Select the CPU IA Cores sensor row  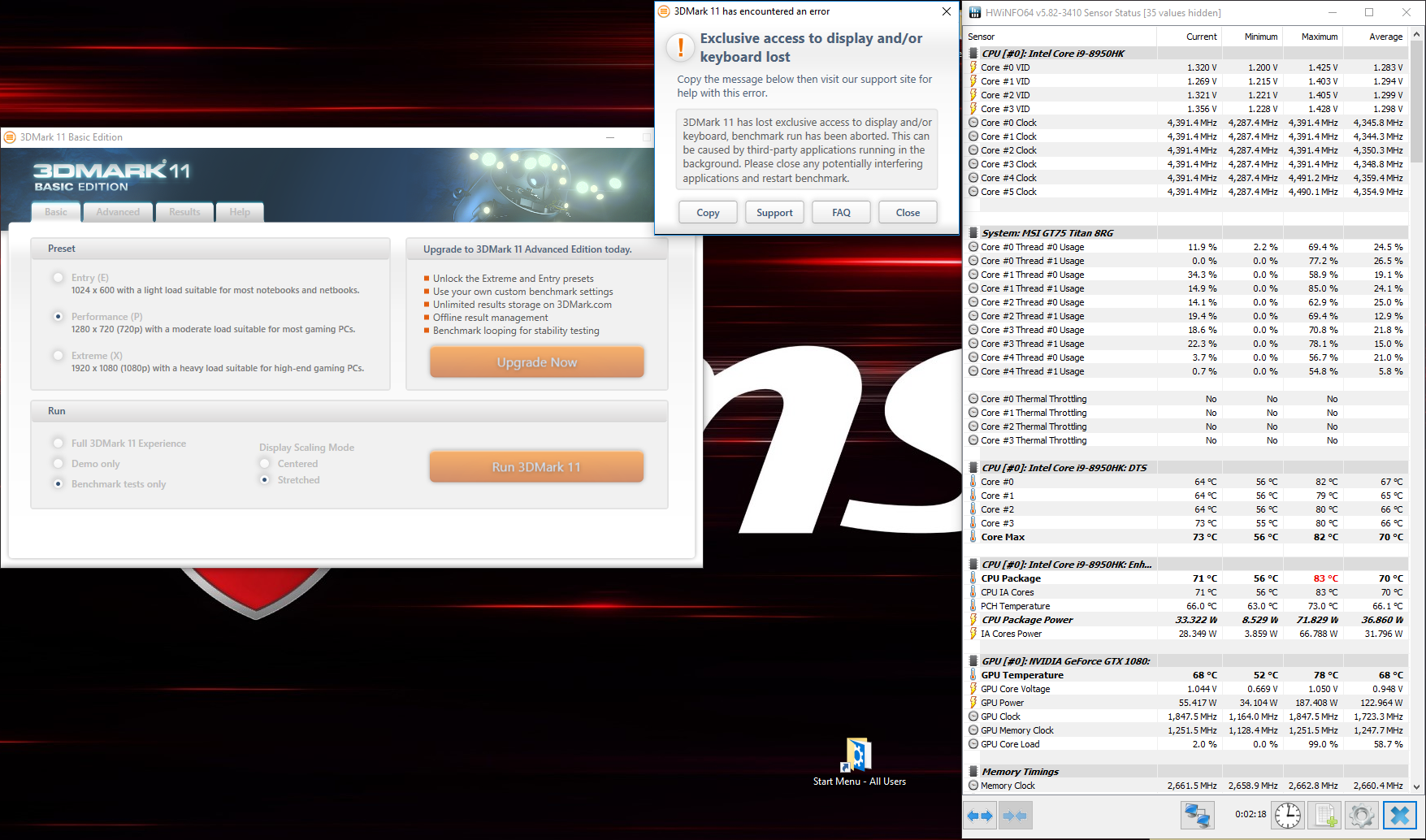pos(1186,592)
